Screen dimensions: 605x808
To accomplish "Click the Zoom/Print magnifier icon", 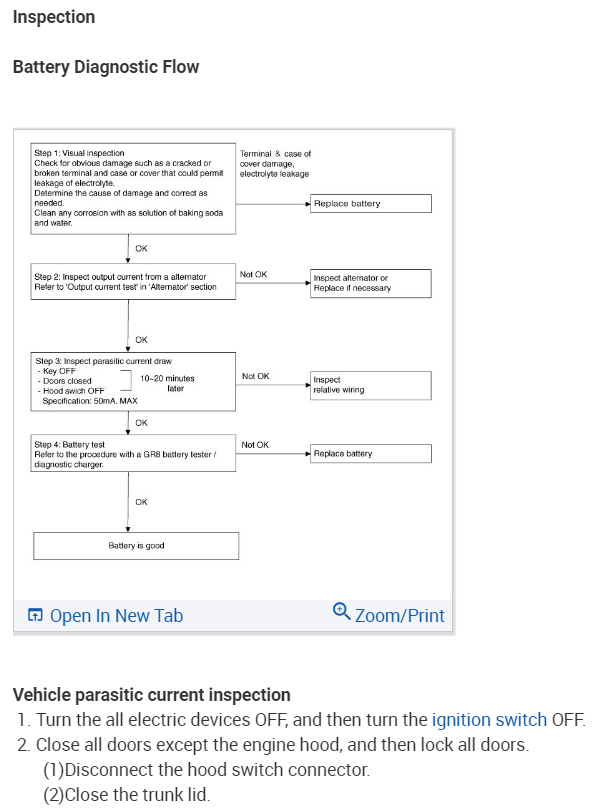I will (x=341, y=611).
